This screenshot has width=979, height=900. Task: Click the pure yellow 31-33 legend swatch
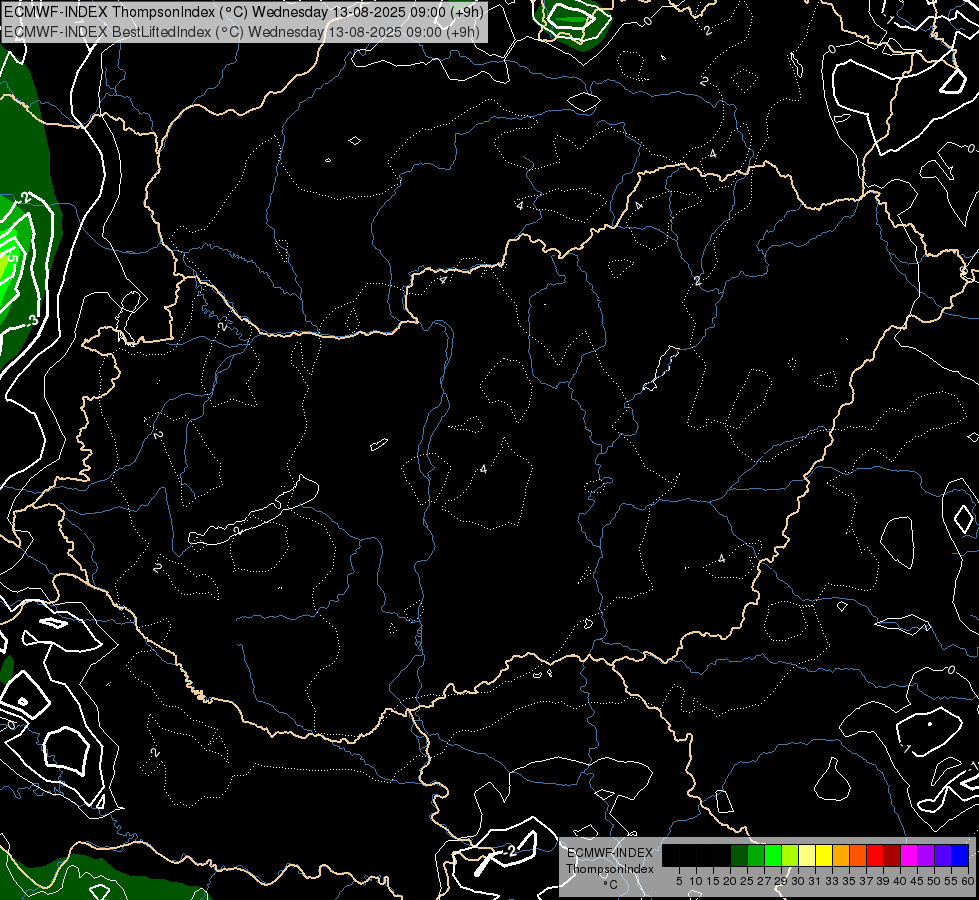[x=824, y=855]
